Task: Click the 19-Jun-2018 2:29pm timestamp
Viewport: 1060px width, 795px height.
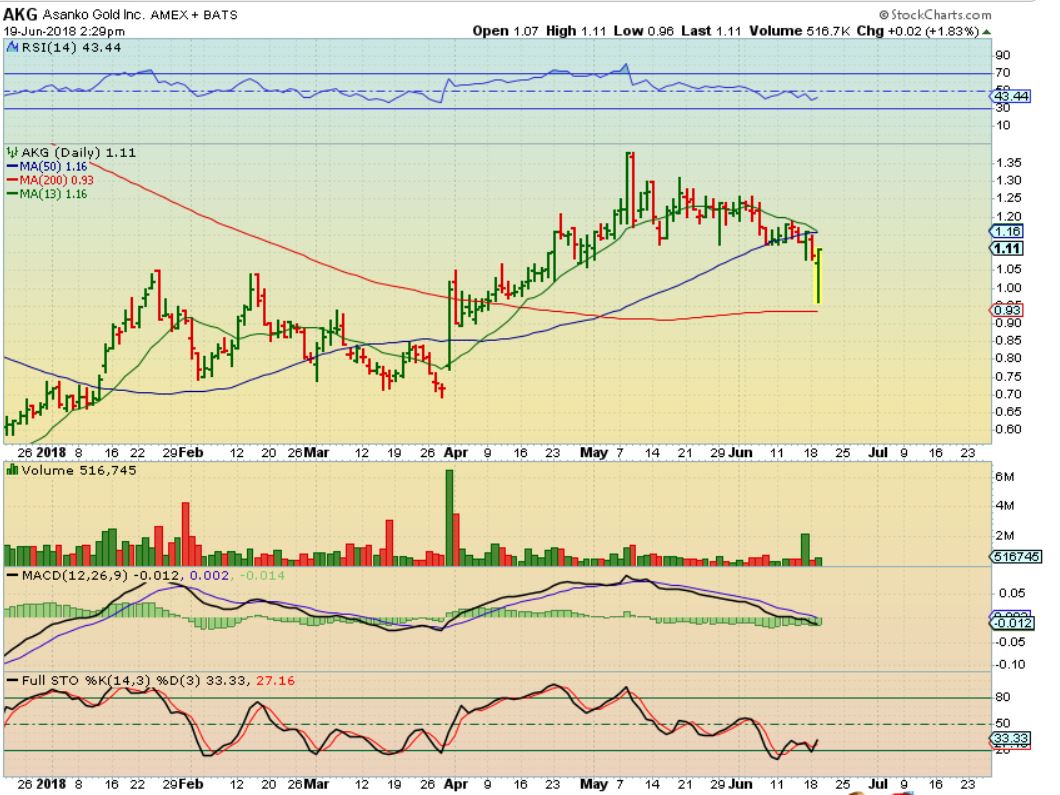Action: pos(64,31)
